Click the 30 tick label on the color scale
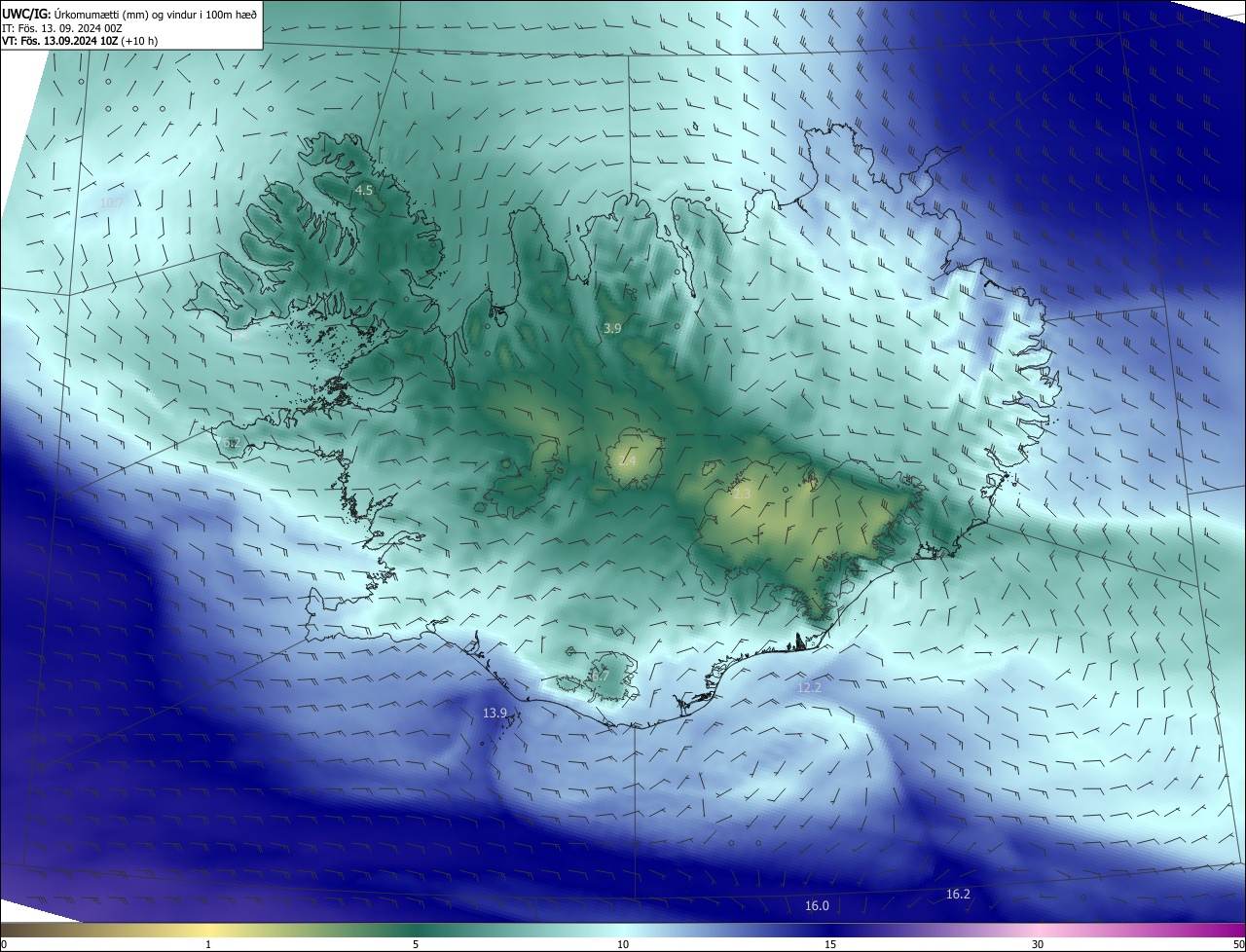The width and height of the screenshot is (1246, 952). pos(1038,944)
